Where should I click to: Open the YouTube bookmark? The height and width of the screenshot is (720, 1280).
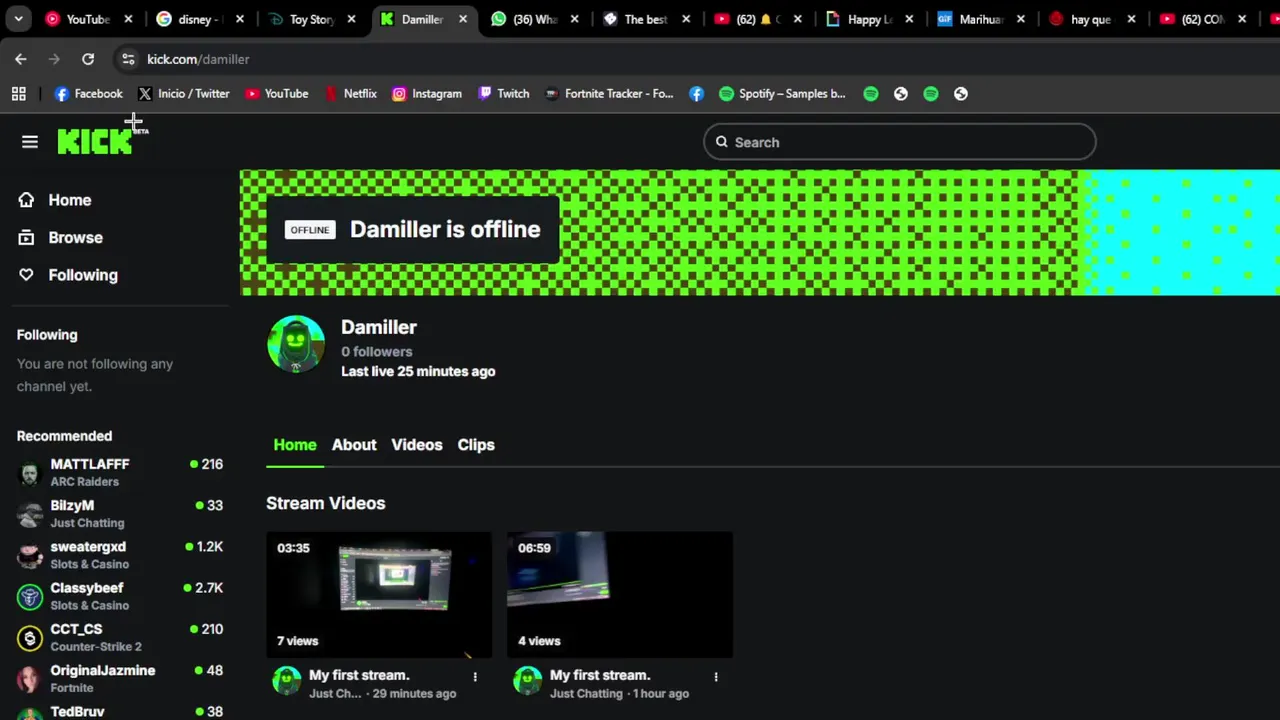277,94
